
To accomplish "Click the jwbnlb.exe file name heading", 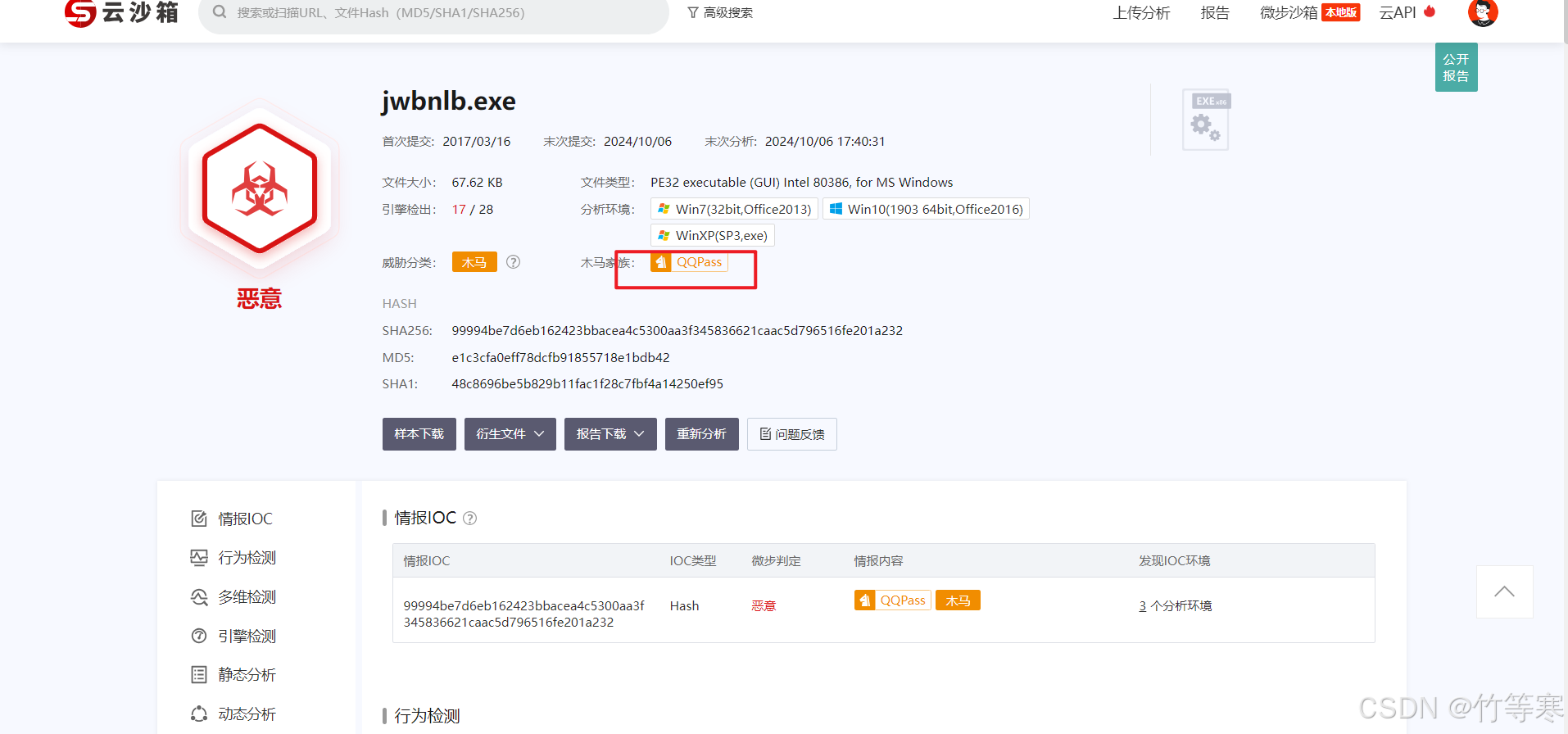I will pos(448,101).
